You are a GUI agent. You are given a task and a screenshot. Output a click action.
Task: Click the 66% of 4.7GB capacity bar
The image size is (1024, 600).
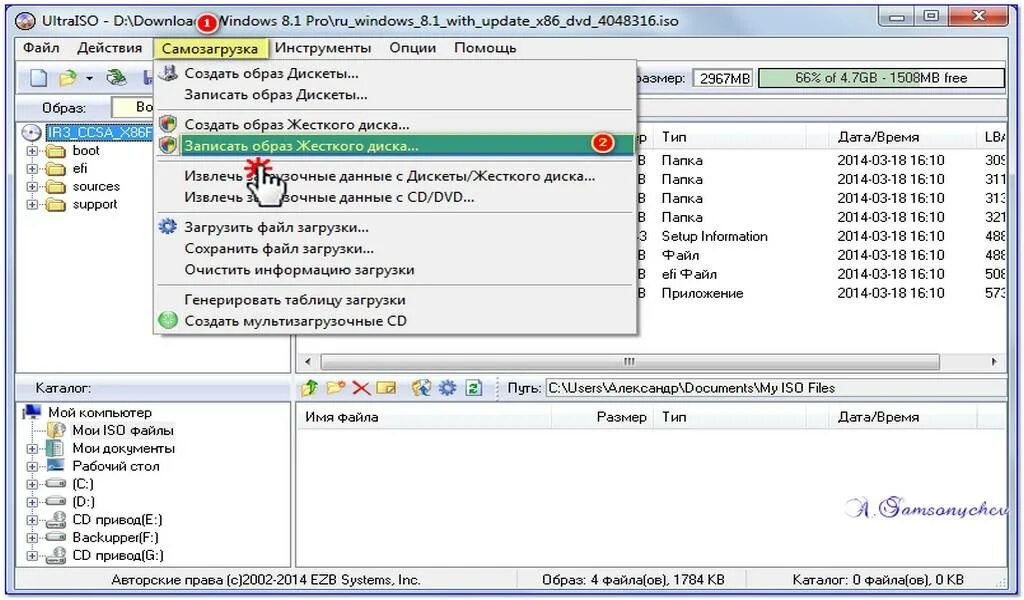pos(881,78)
